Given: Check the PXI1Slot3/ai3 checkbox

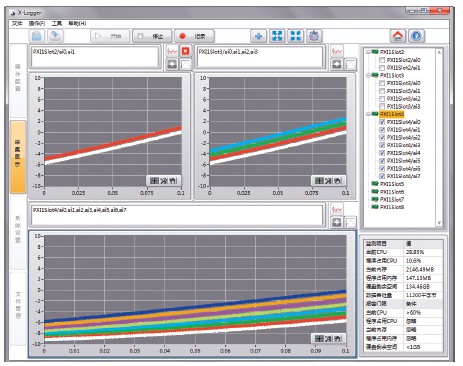Looking at the screenshot, I should pyautogui.click(x=382, y=106).
